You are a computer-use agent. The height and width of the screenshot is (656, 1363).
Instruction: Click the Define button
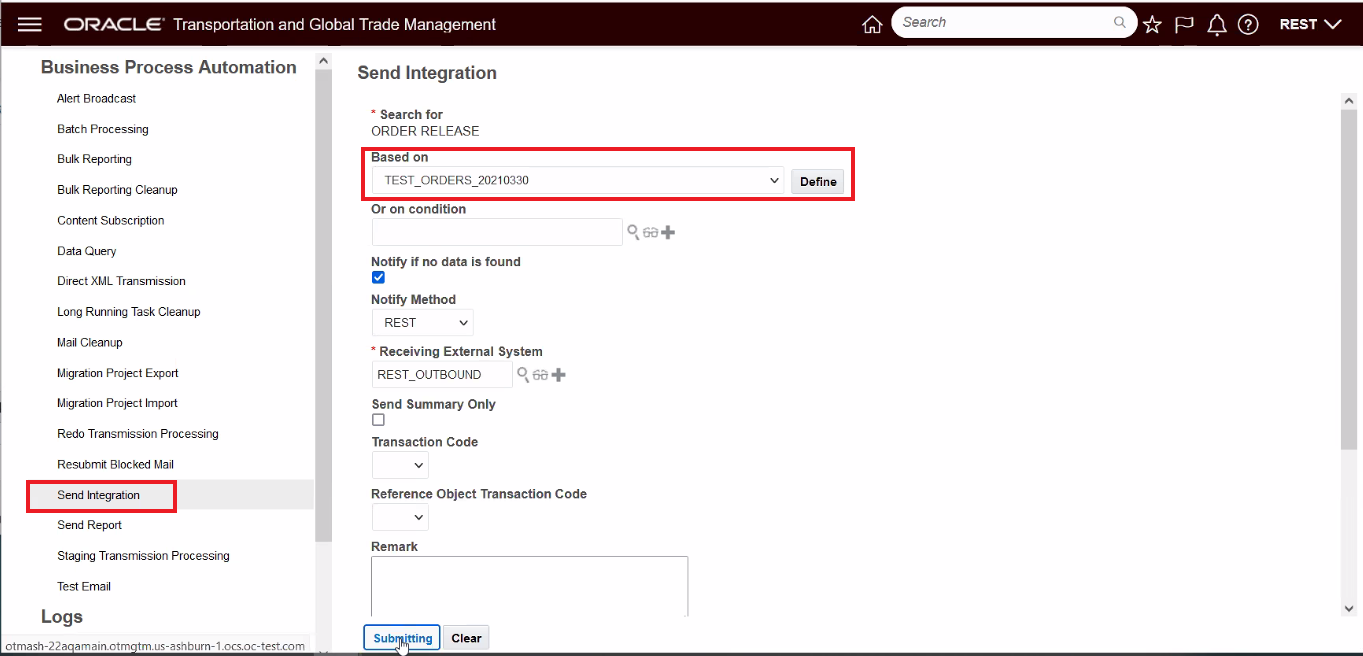[x=818, y=181]
